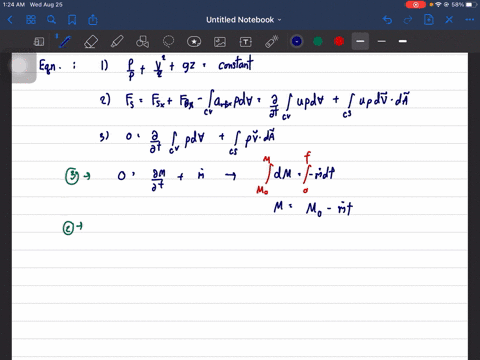Select the Pen tool
The height and width of the screenshot is (360, 480).
coord(64,41)
